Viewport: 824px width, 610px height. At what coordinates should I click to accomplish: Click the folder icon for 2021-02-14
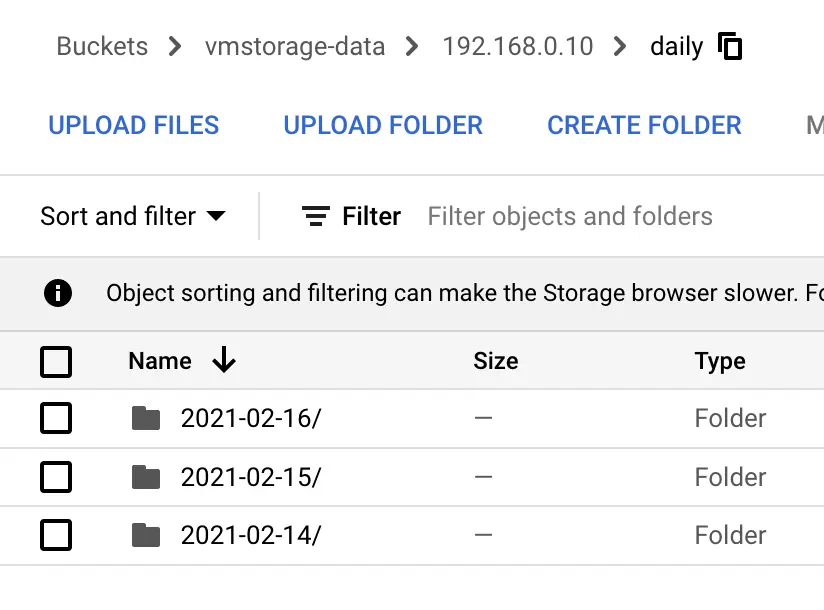(146, 535)
